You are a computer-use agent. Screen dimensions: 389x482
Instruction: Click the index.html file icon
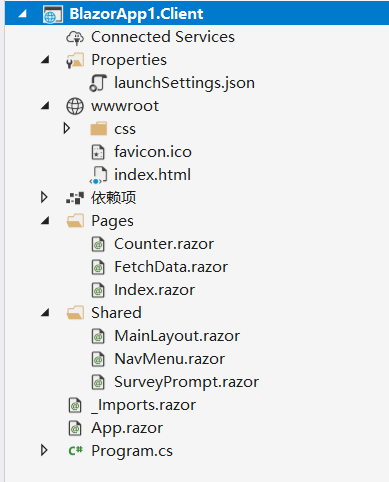point(98,176)
